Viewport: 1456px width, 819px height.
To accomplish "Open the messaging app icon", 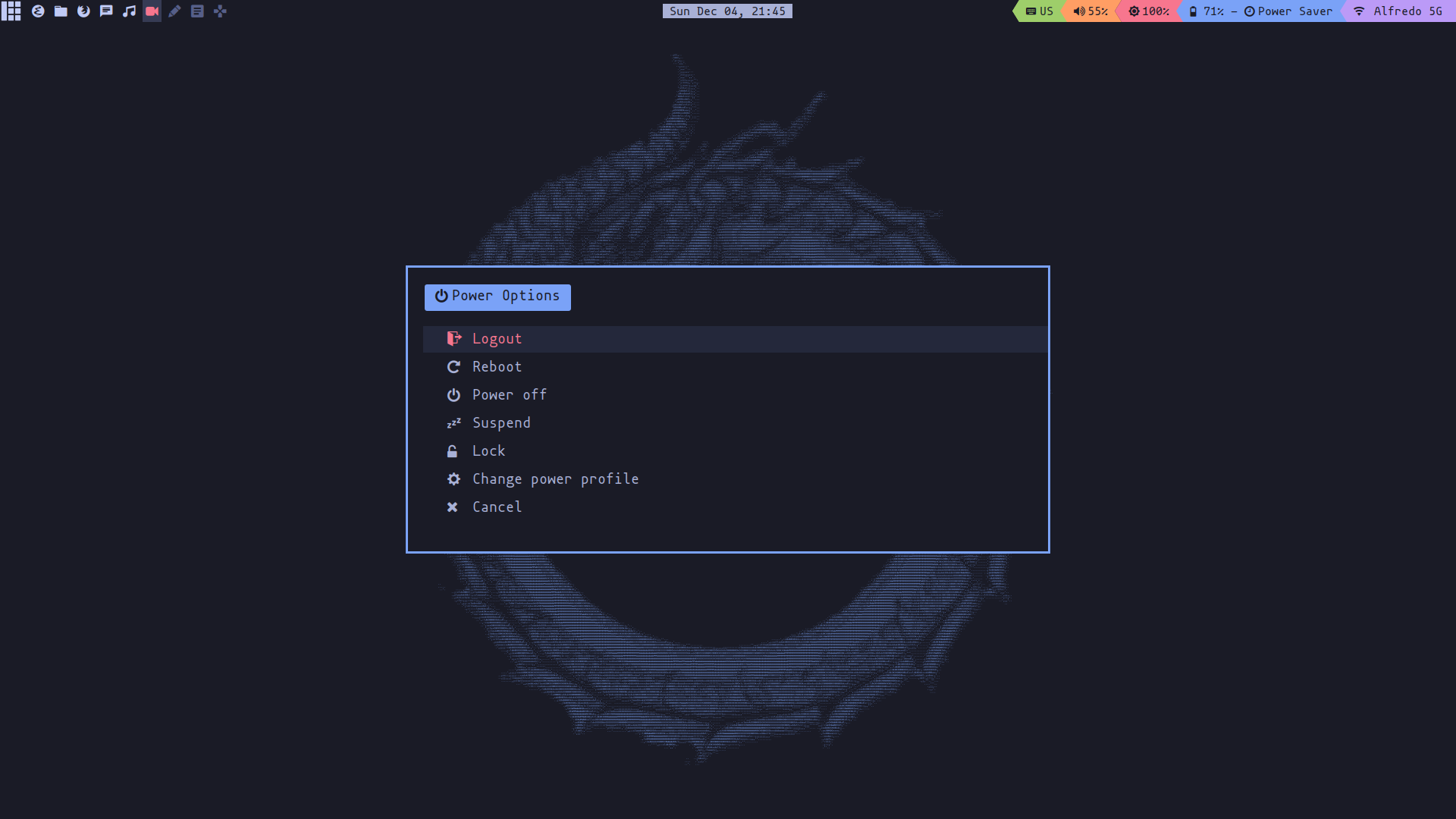I will coord(105,11).
